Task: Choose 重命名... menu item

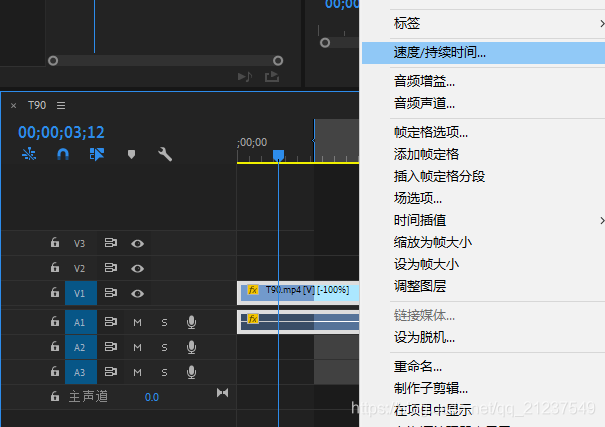Action: [x=483, y=366]
